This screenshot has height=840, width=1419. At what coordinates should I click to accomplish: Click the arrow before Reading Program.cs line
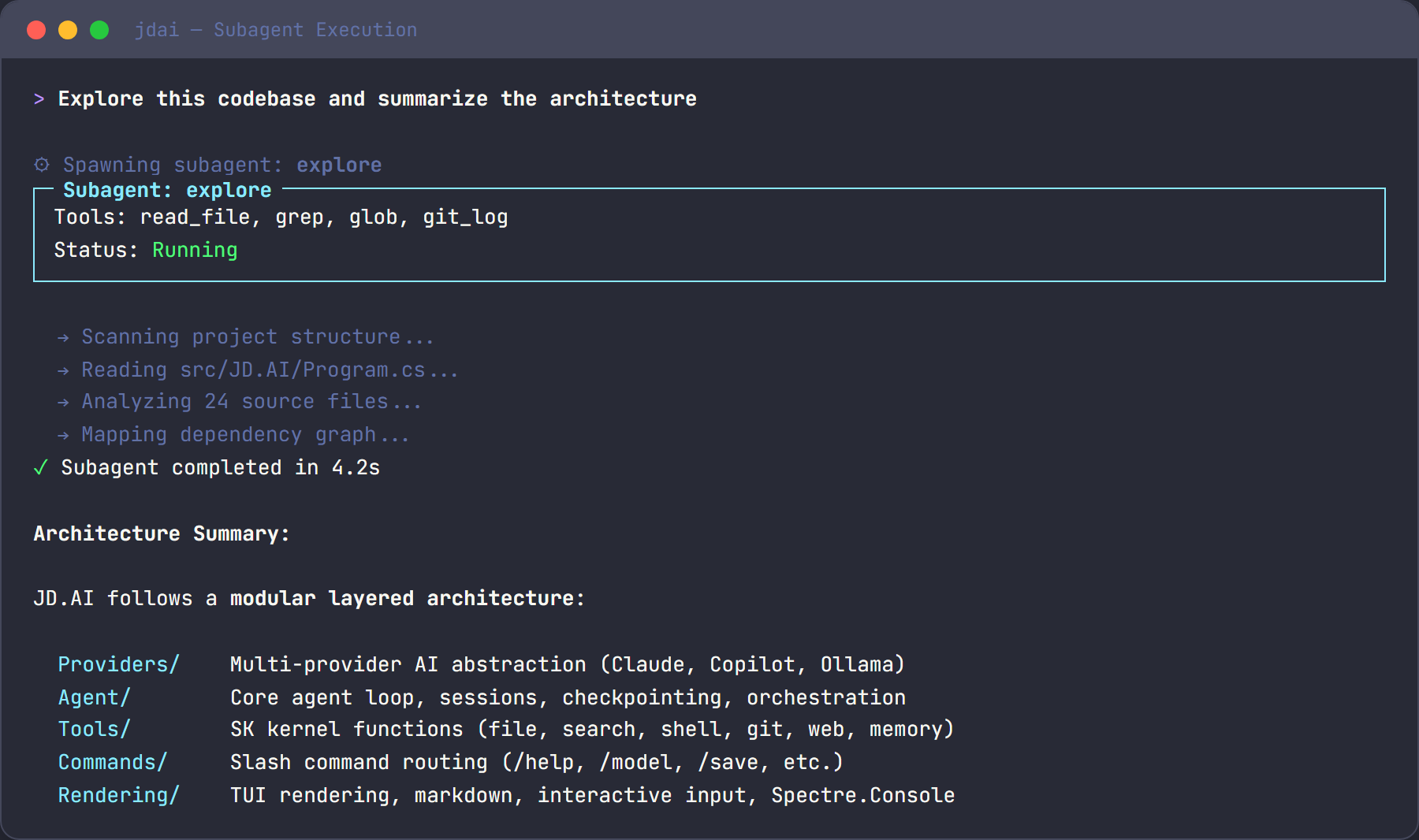64,369
